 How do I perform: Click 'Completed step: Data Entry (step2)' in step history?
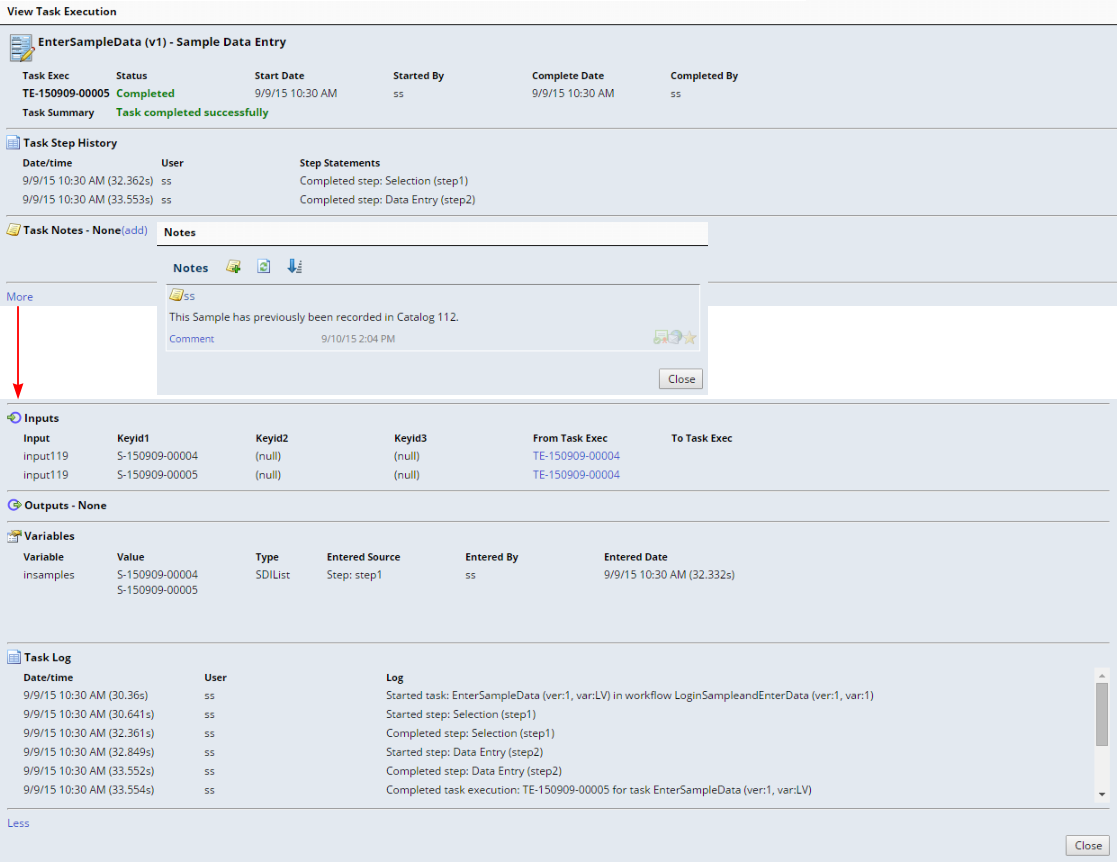coord(388,199)
